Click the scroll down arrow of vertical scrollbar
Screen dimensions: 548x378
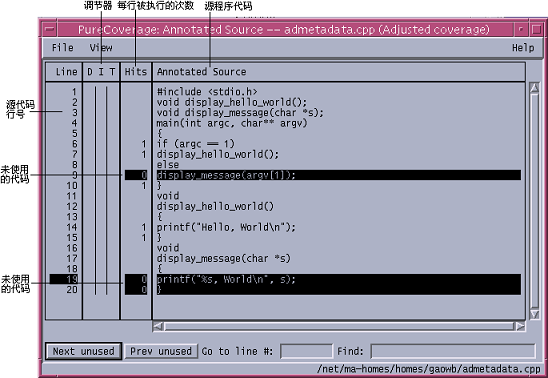[534, 314]
